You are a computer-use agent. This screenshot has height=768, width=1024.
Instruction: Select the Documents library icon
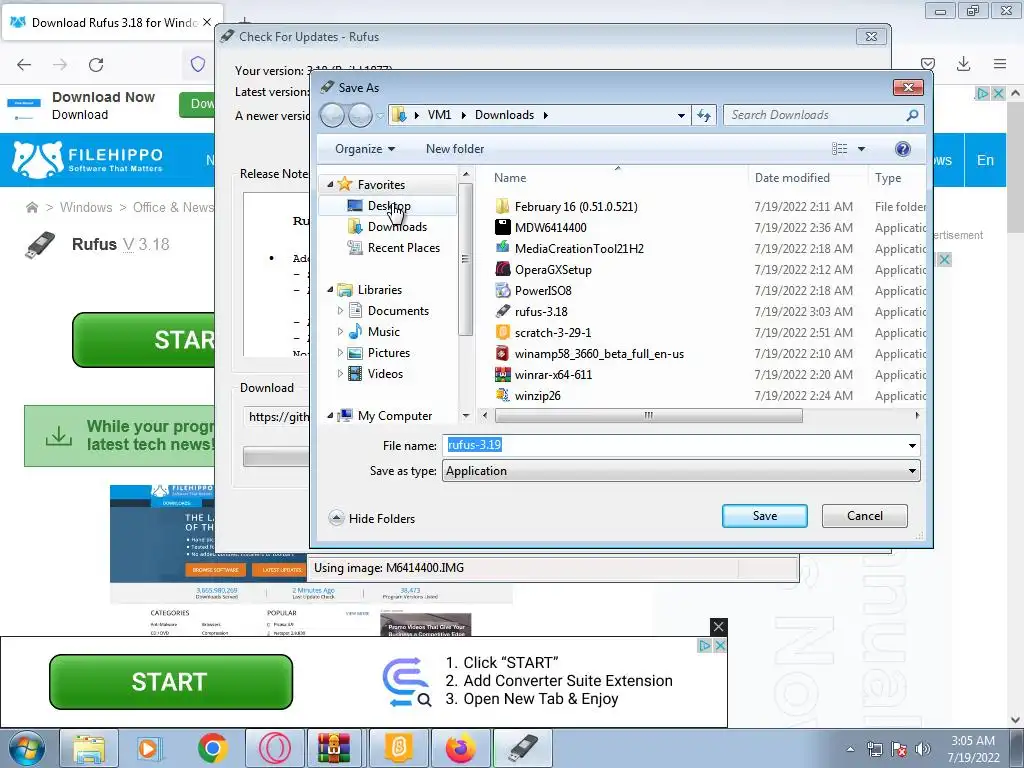click(355, 311)
